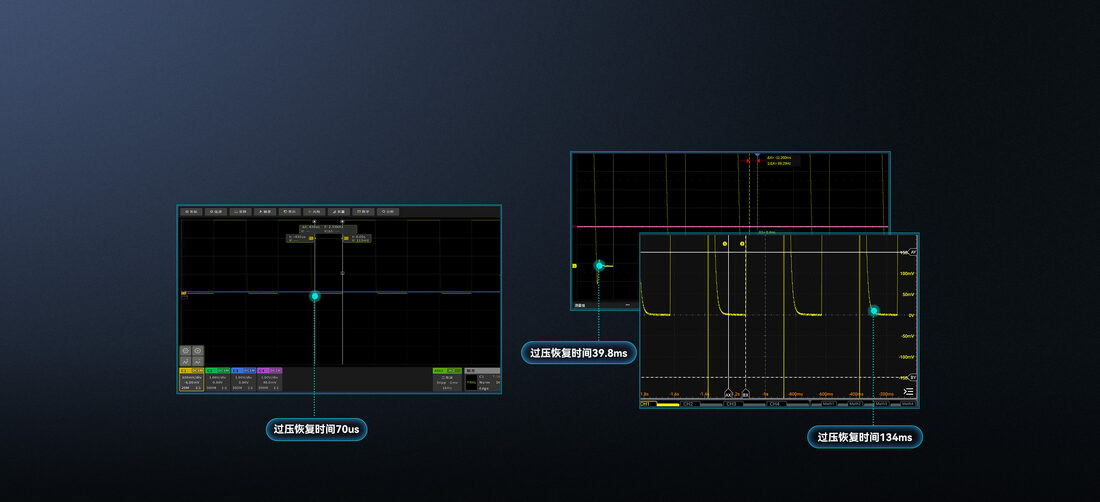Click the blue trigger position triangle marker
1100x502 pixels.
tap(757, 154)
